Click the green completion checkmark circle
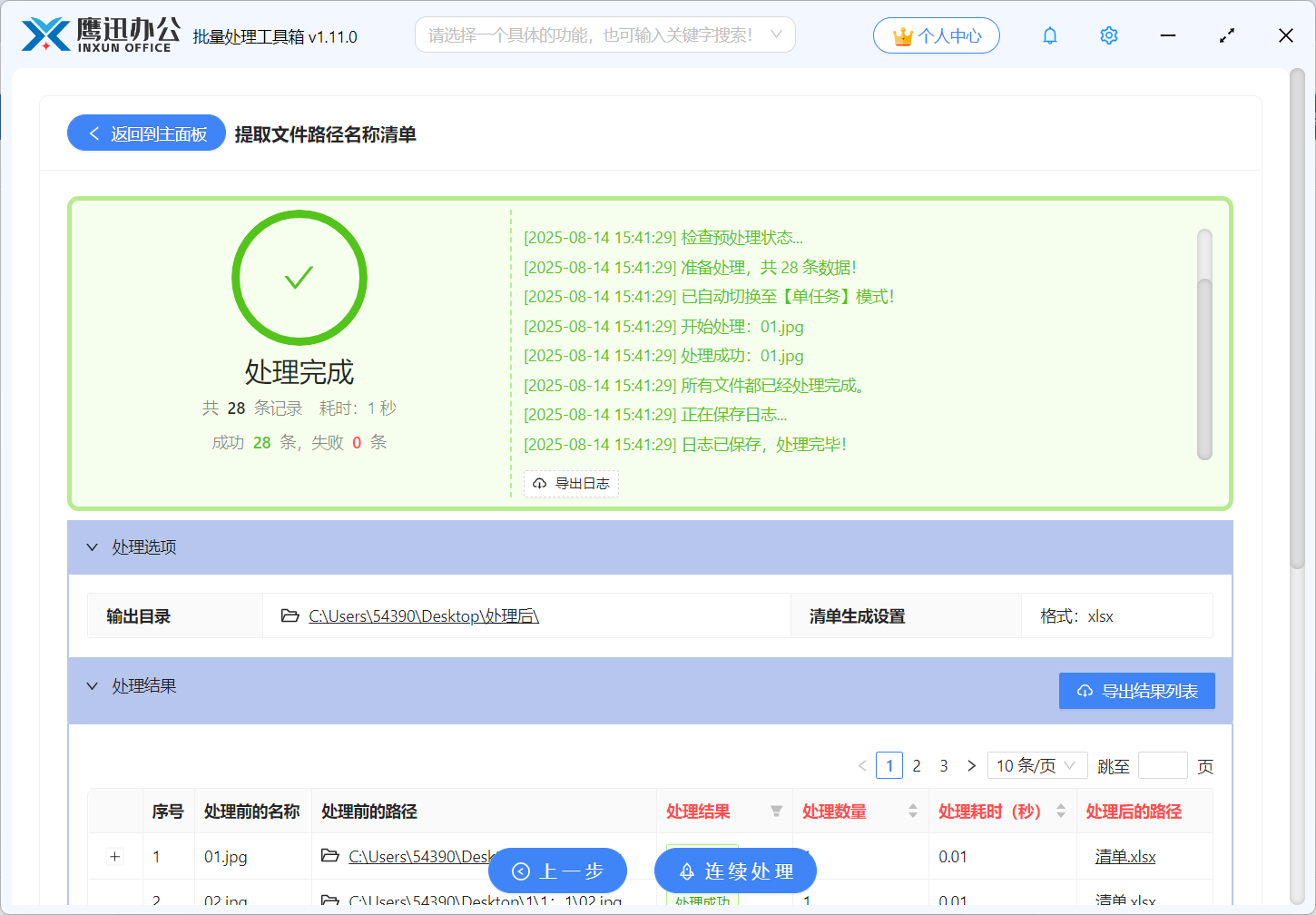The width and height of the screenshot is (1316, 915). [300, 278]
